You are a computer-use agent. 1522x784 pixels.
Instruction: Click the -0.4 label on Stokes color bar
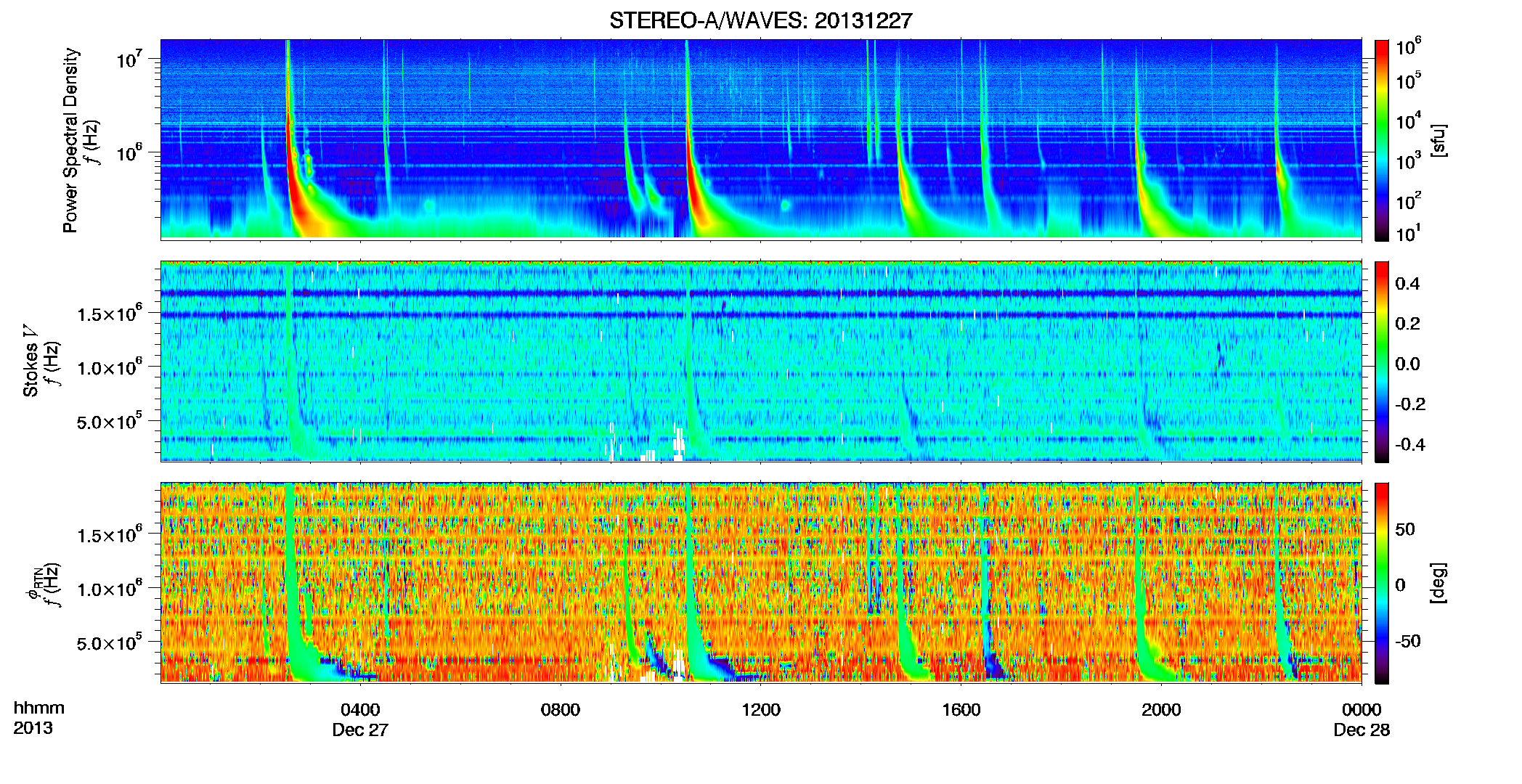tap(1410, 444)
